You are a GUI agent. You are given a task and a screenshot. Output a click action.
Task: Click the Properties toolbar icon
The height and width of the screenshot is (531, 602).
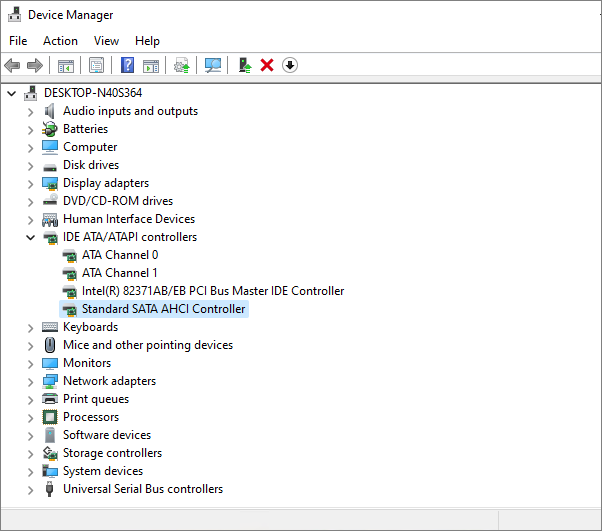96,65
